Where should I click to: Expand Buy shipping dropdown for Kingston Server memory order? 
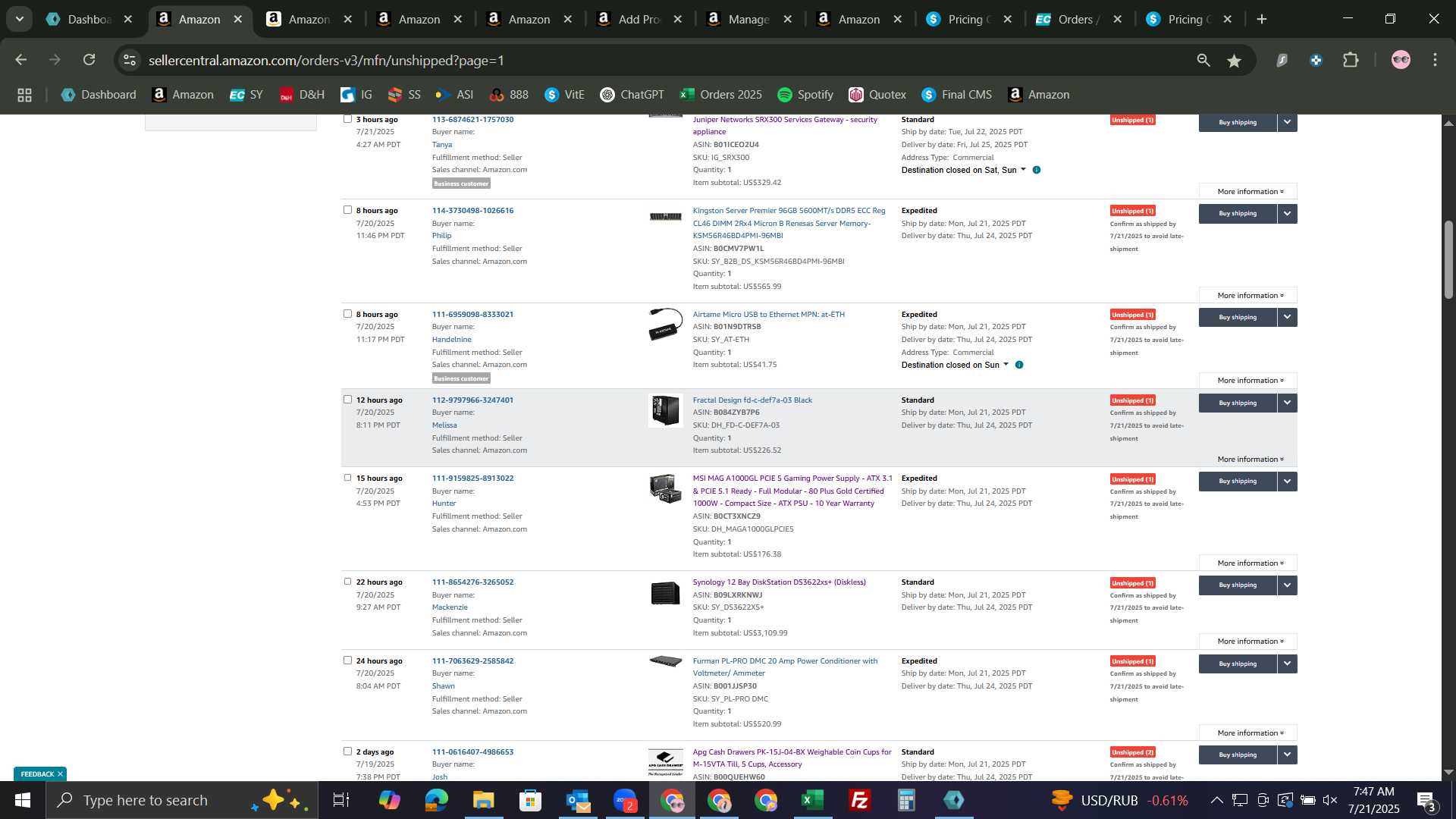point(1287,213)
